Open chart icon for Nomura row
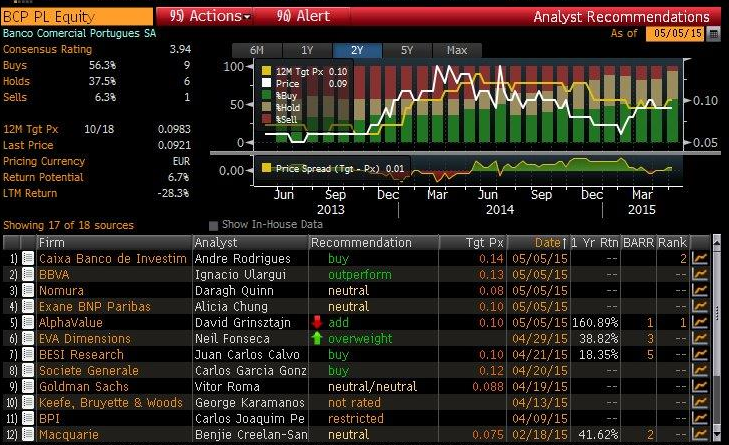 click(700, 290)
